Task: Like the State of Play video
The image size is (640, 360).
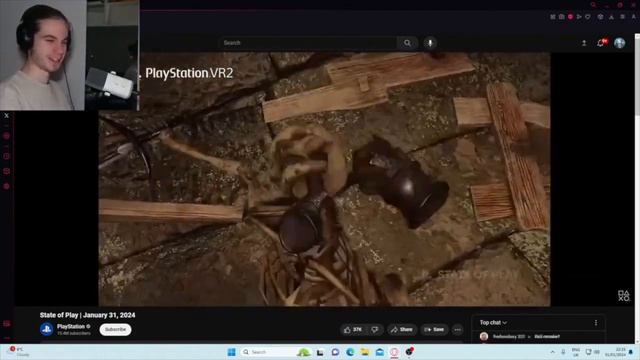Action: [353, 329]
